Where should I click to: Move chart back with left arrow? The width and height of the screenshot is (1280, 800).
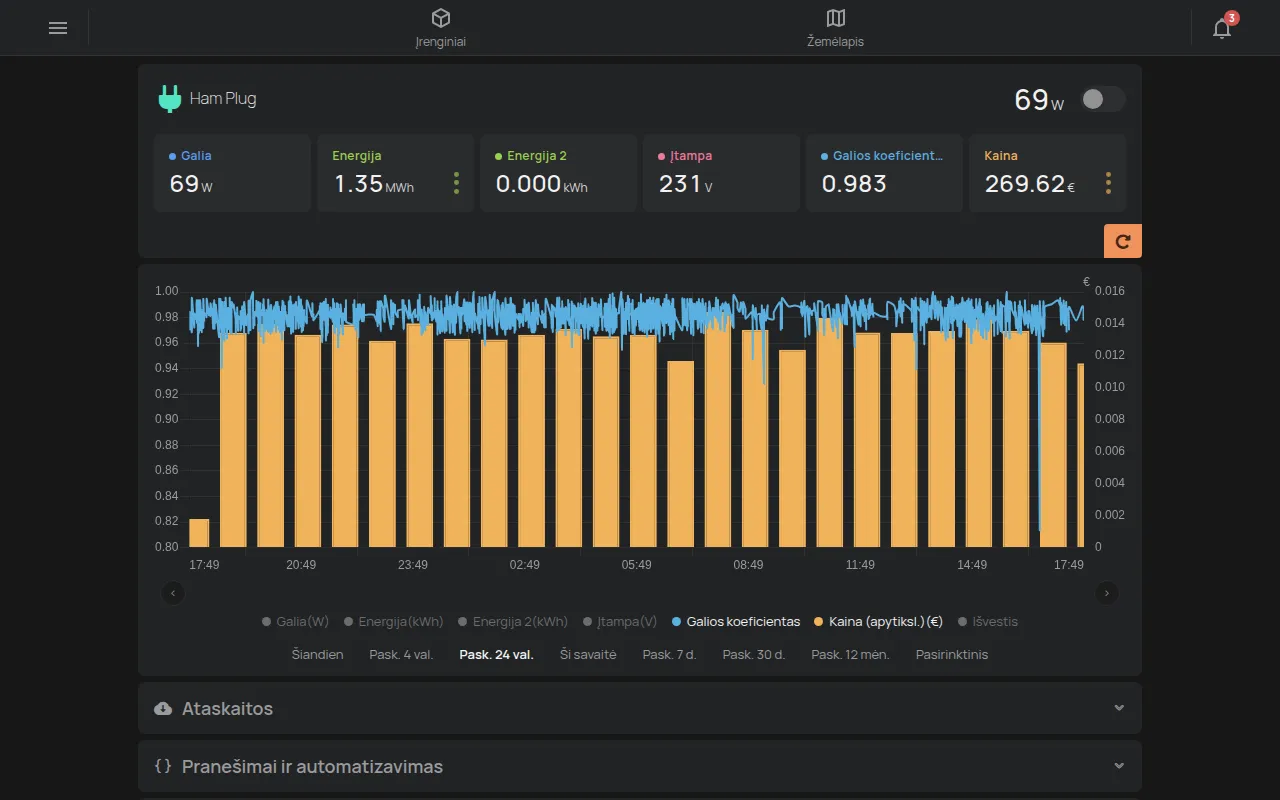[x=173, y=593]
